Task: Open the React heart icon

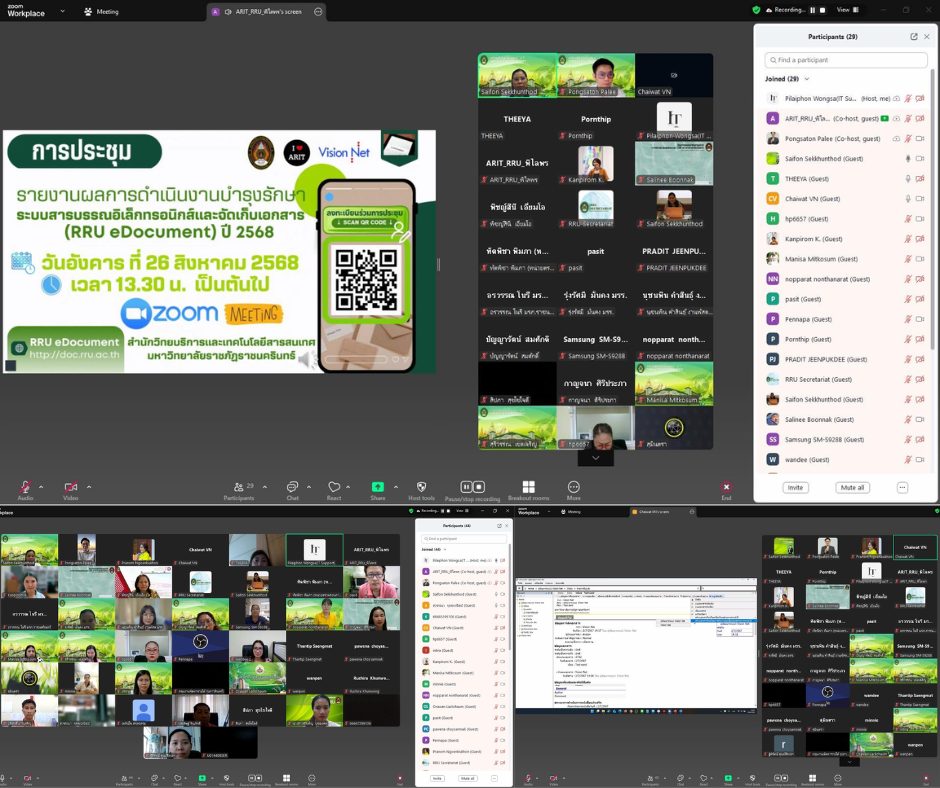Action: pos(334,487)
